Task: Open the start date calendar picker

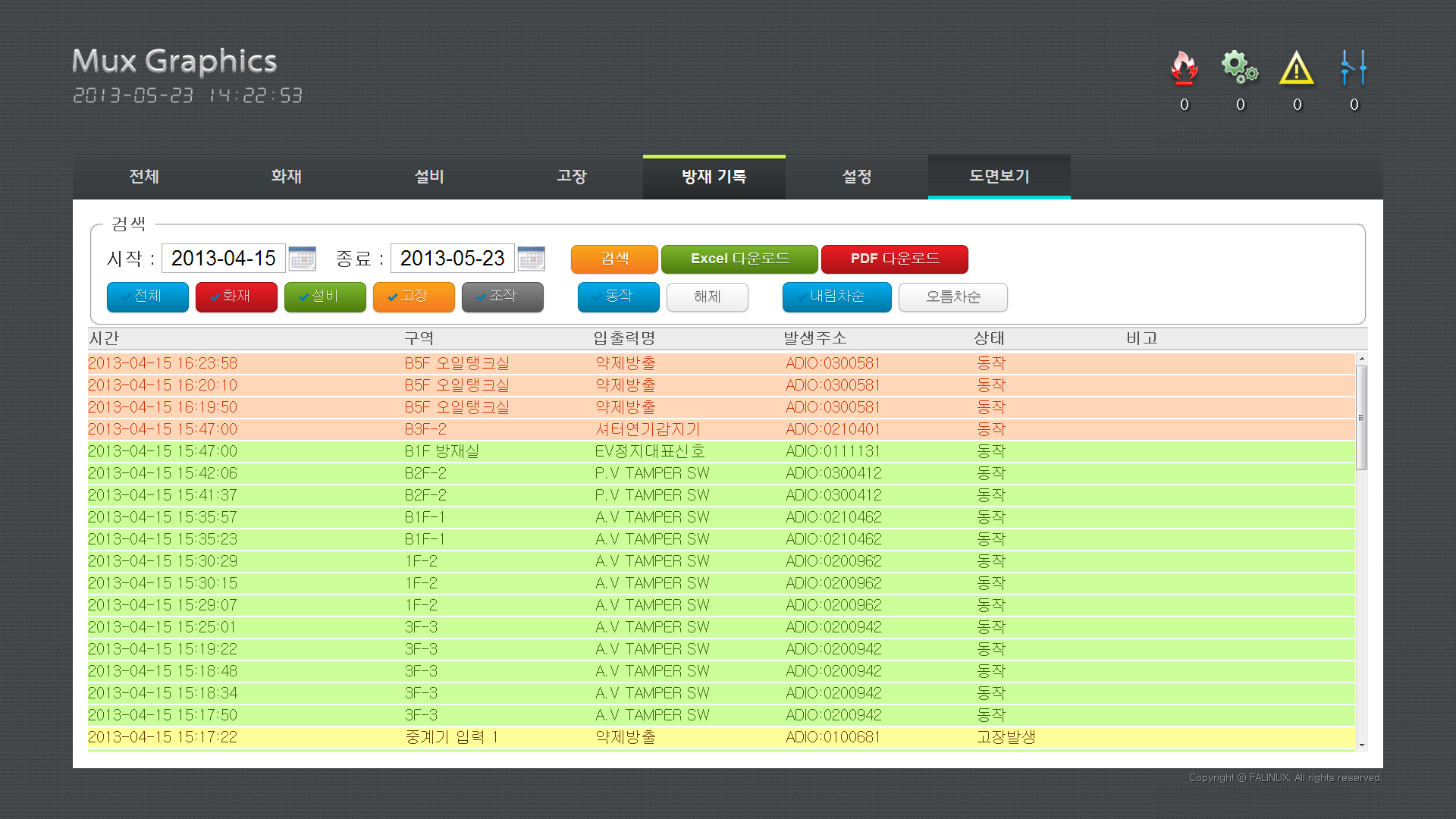Action: tap(303, 259)
